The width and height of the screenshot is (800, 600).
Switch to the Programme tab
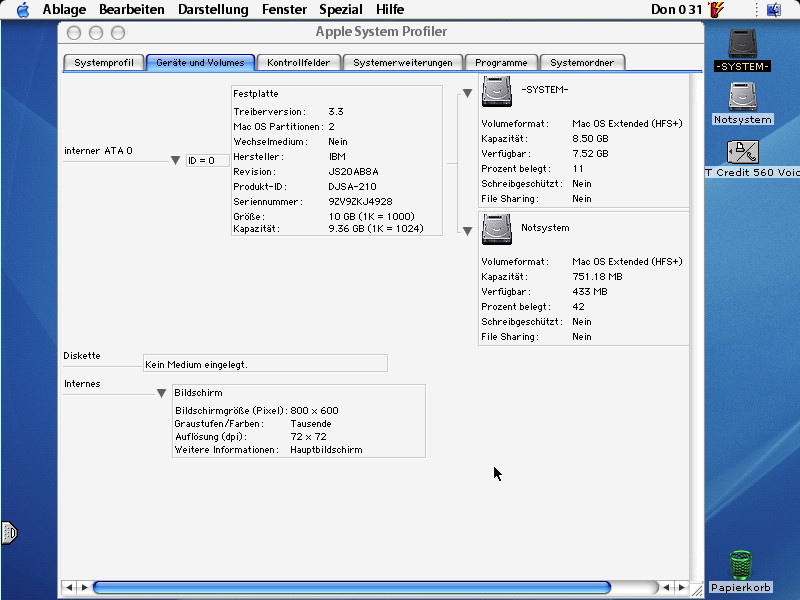501,63
